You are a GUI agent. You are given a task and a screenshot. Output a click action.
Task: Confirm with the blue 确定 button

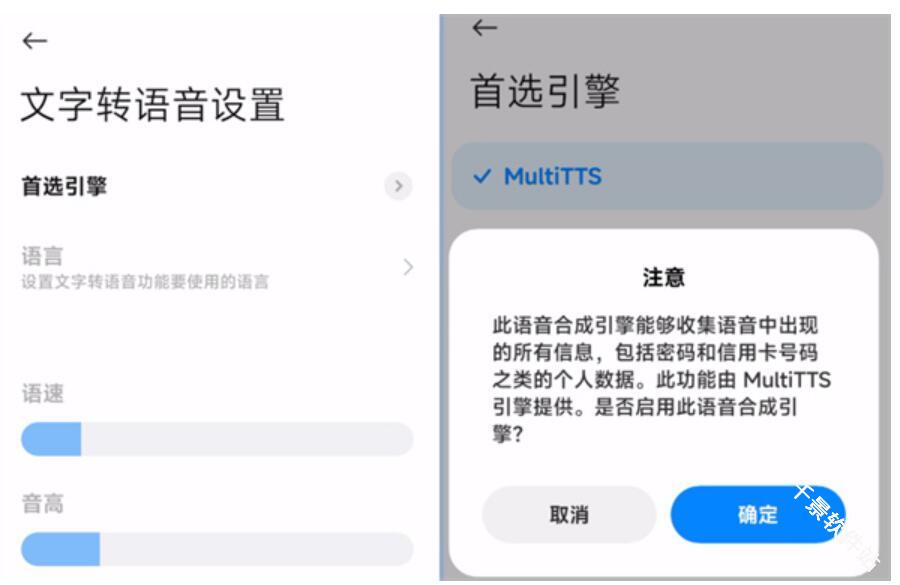(758, 514)
